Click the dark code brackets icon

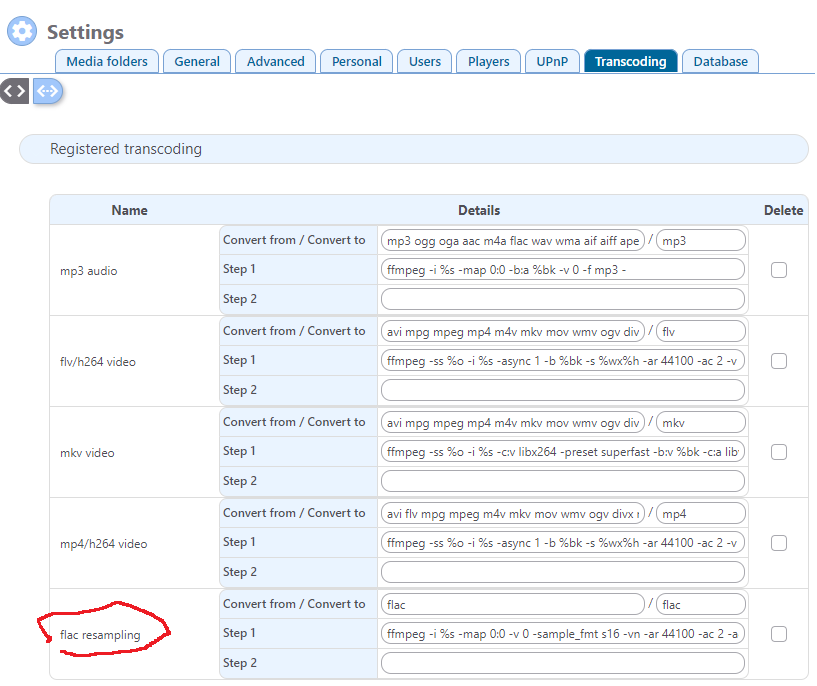coord(14,92)
